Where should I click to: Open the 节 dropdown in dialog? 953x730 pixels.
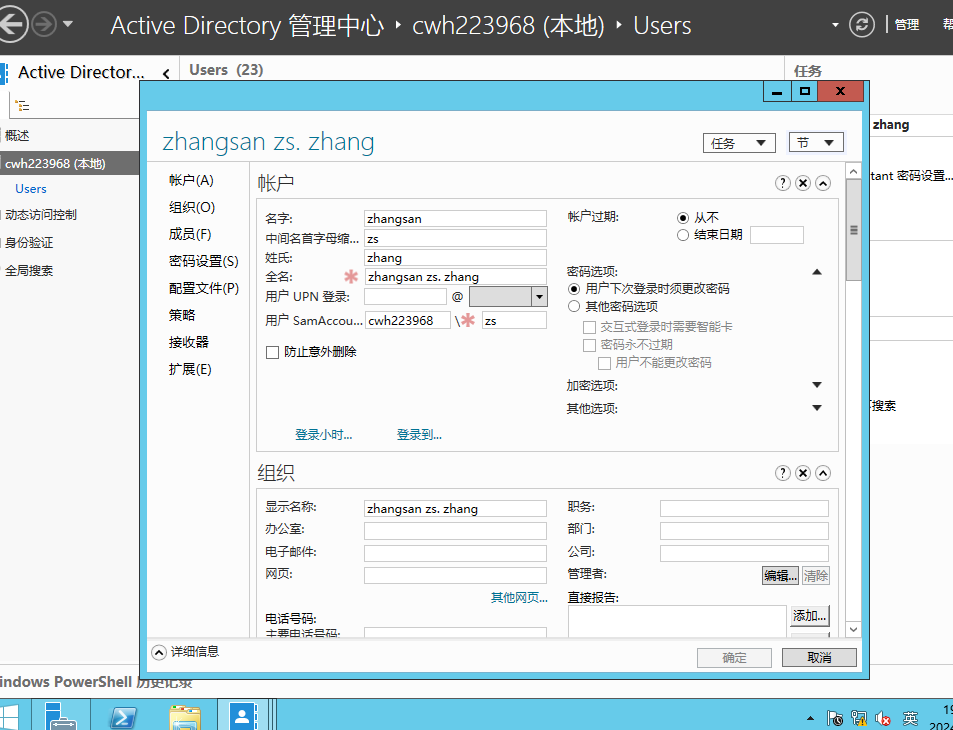816,143
